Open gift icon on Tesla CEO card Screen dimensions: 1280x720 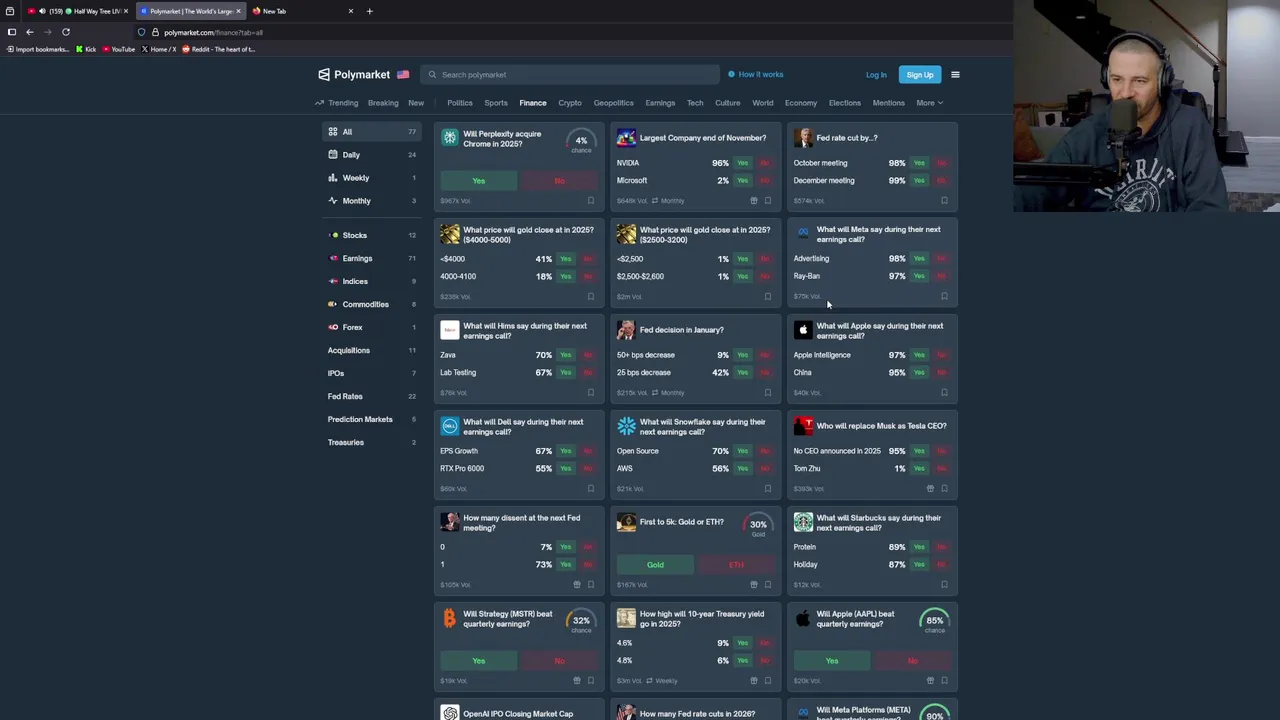[930, 489]
